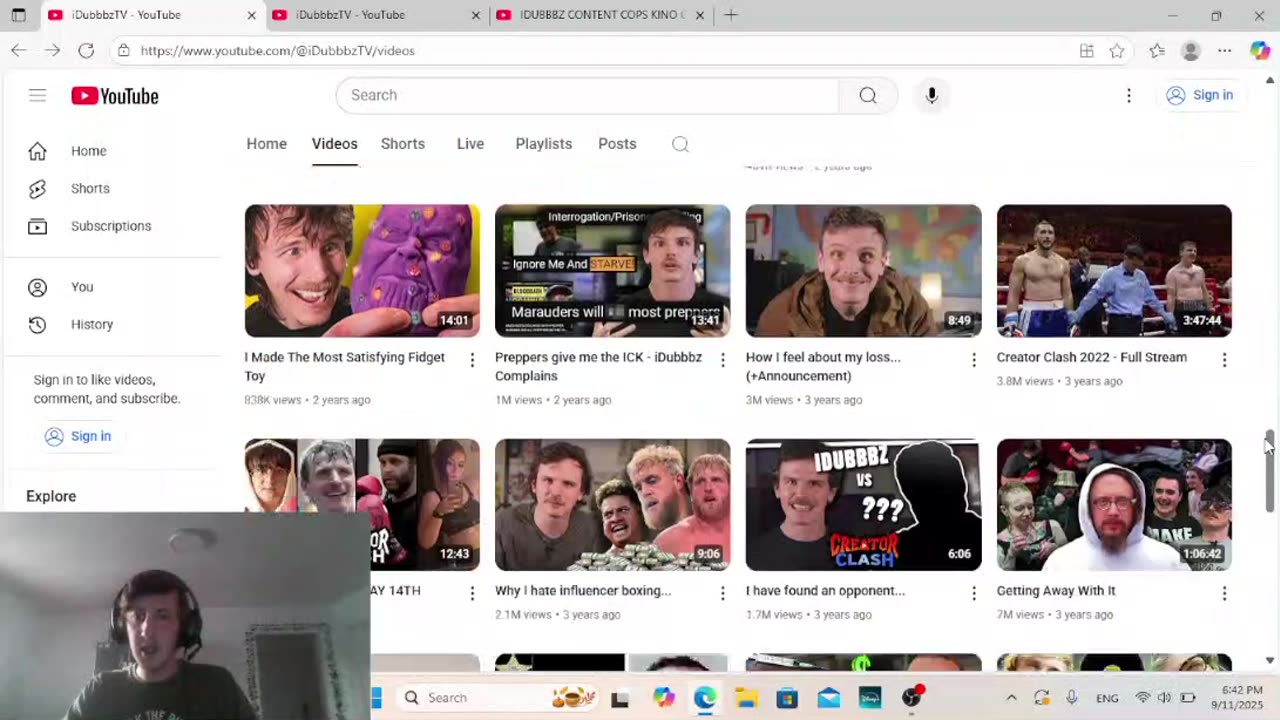The height and width of the screenshot is (720, 1280).
Task: View site information lock icon
Action: coord(123,51)
